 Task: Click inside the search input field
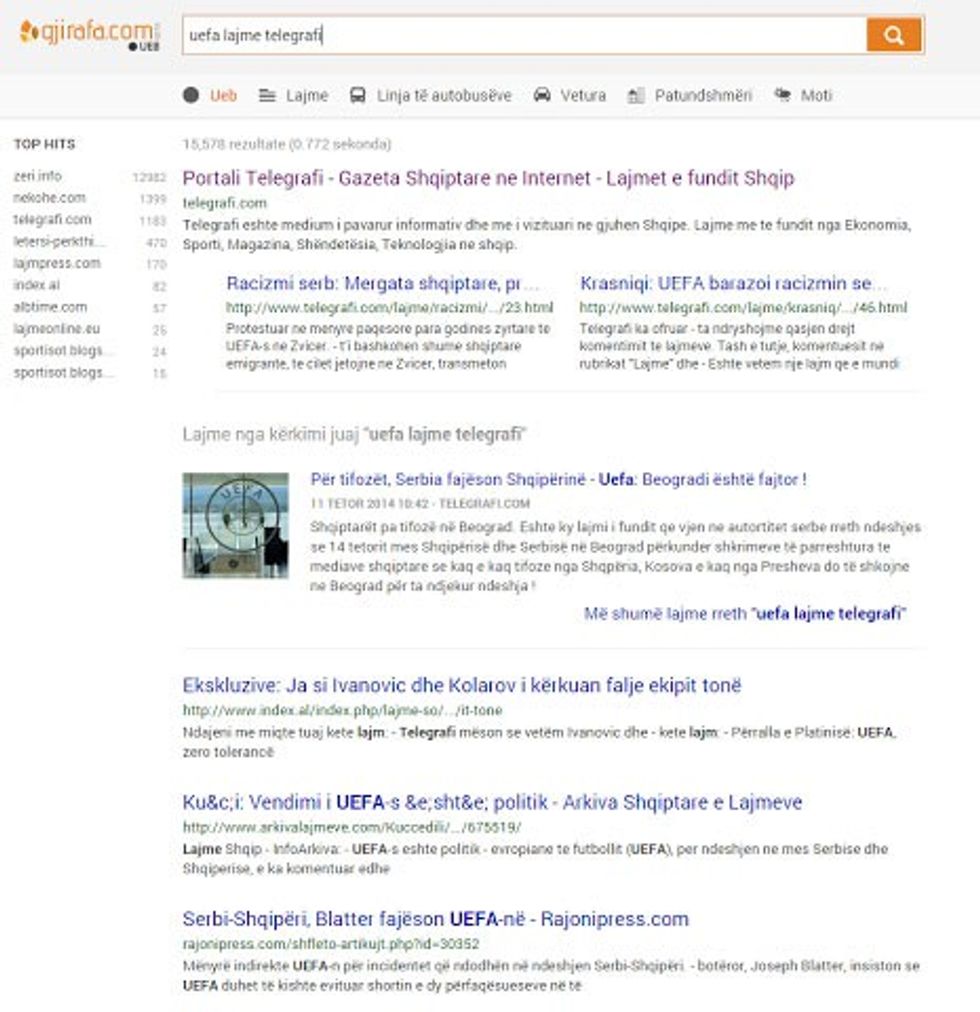pyautogui.click(x=520, y=36)
